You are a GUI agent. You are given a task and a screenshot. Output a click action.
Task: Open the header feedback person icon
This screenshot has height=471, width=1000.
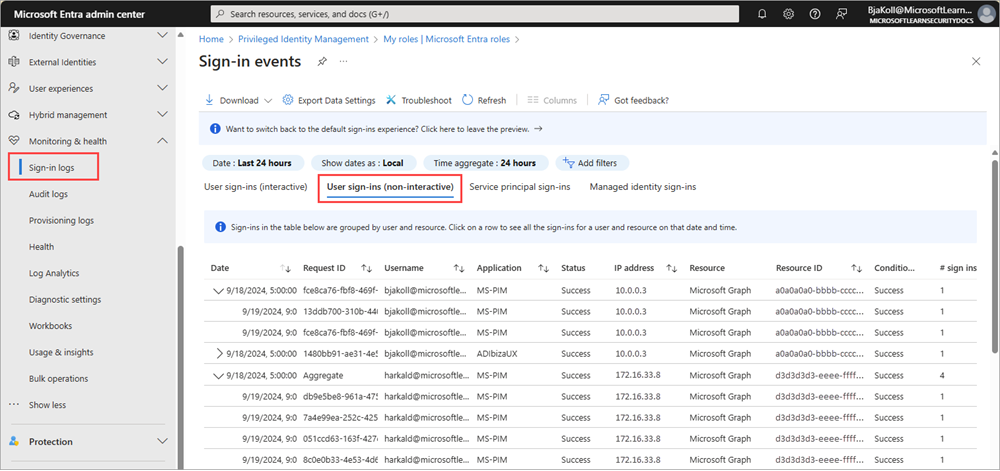tap(842, 14)
